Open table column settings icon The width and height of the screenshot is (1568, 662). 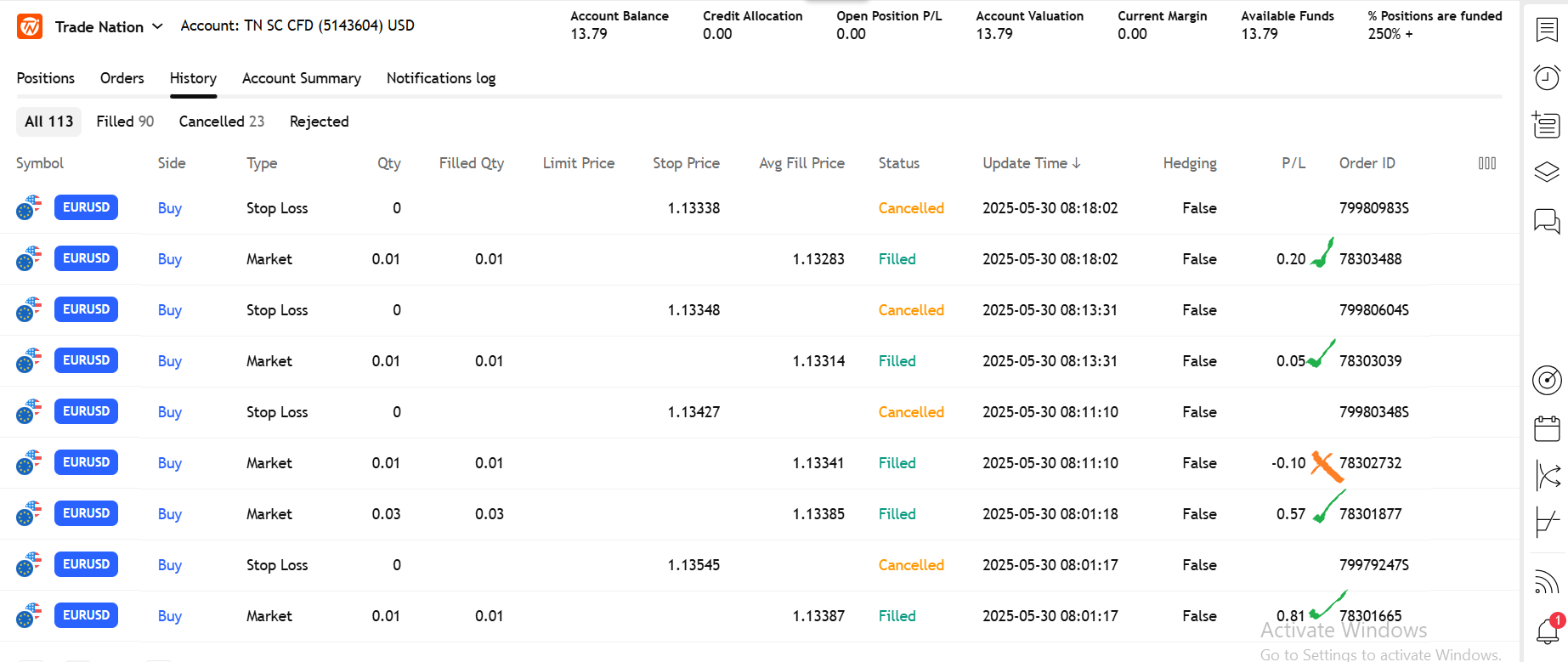tap(1486, 163)
